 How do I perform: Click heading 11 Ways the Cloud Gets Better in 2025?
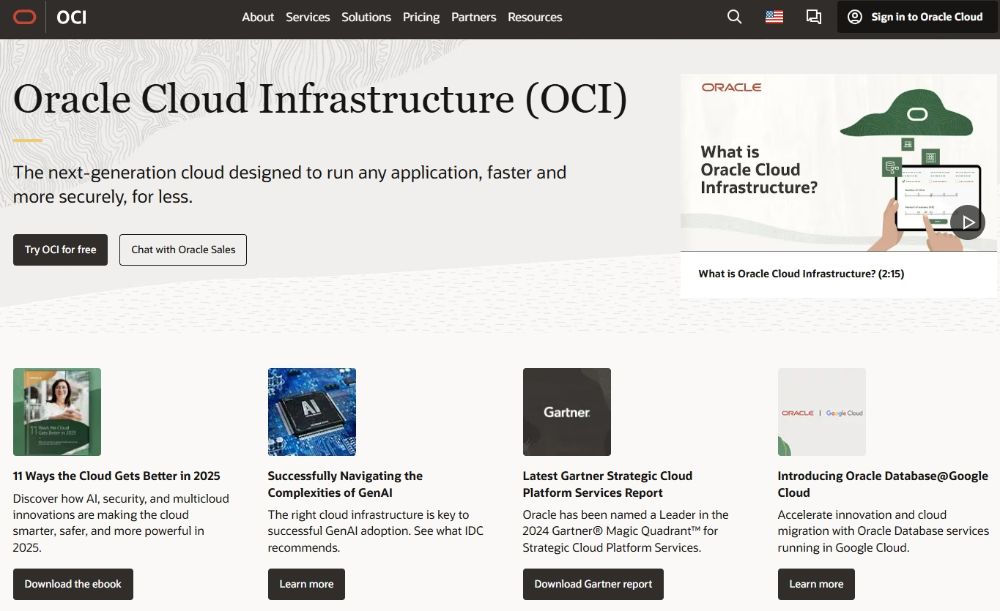point(117,476)
